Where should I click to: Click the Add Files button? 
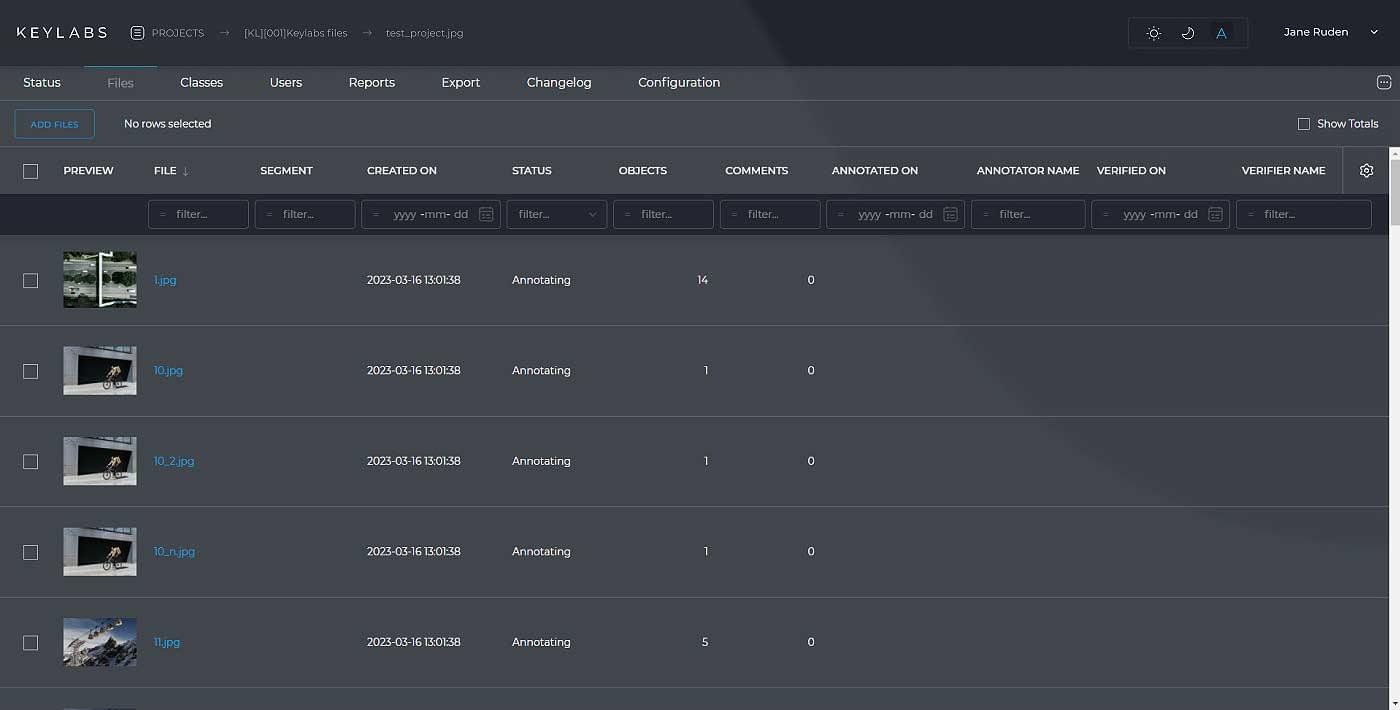(54, 124)
